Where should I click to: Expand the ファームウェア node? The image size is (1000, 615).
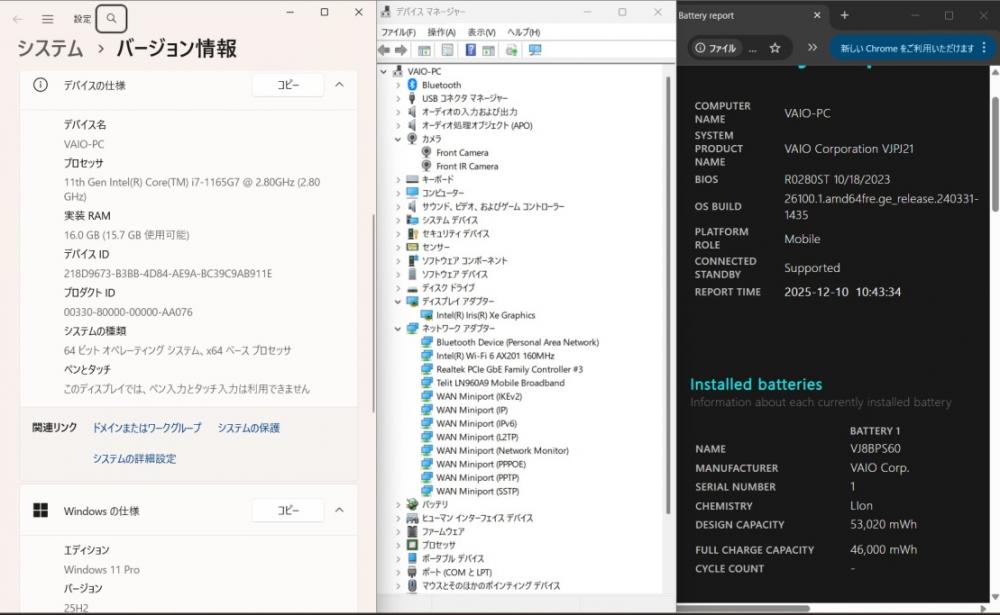pos(398,531)
